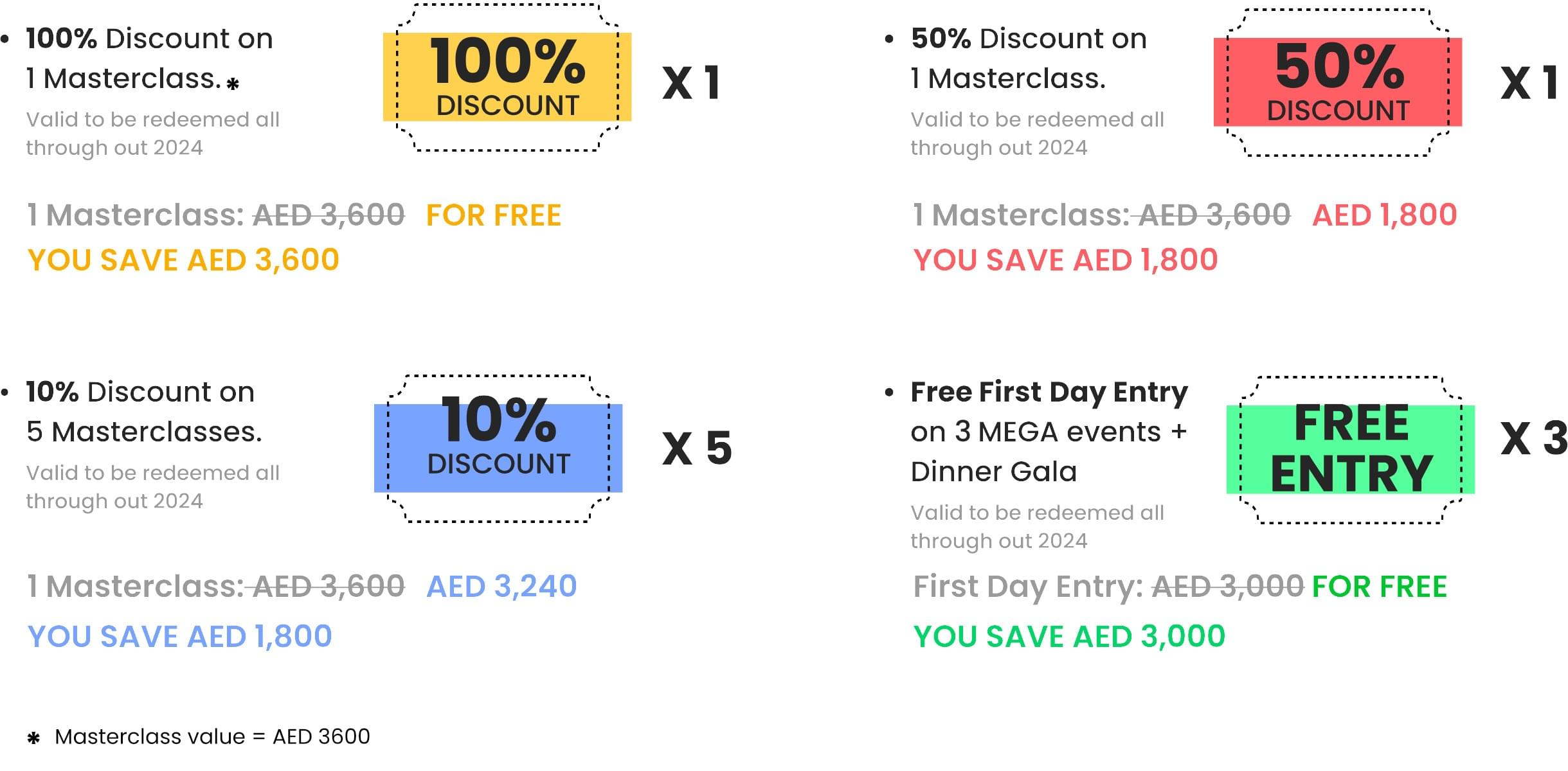Click the red YOU SAVE AED 1,800
This screenshot has height=771, width=1568.
(x=1065, y=260)
